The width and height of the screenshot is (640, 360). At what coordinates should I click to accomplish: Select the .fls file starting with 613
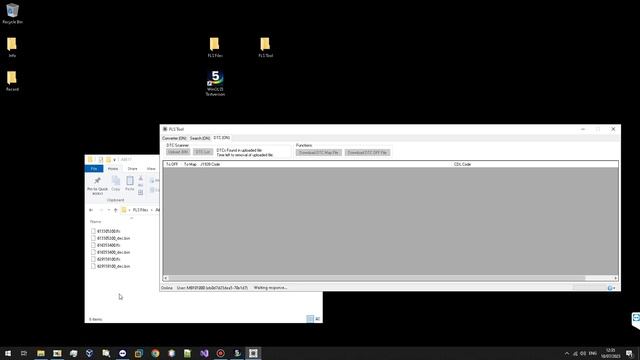point(109,231)
